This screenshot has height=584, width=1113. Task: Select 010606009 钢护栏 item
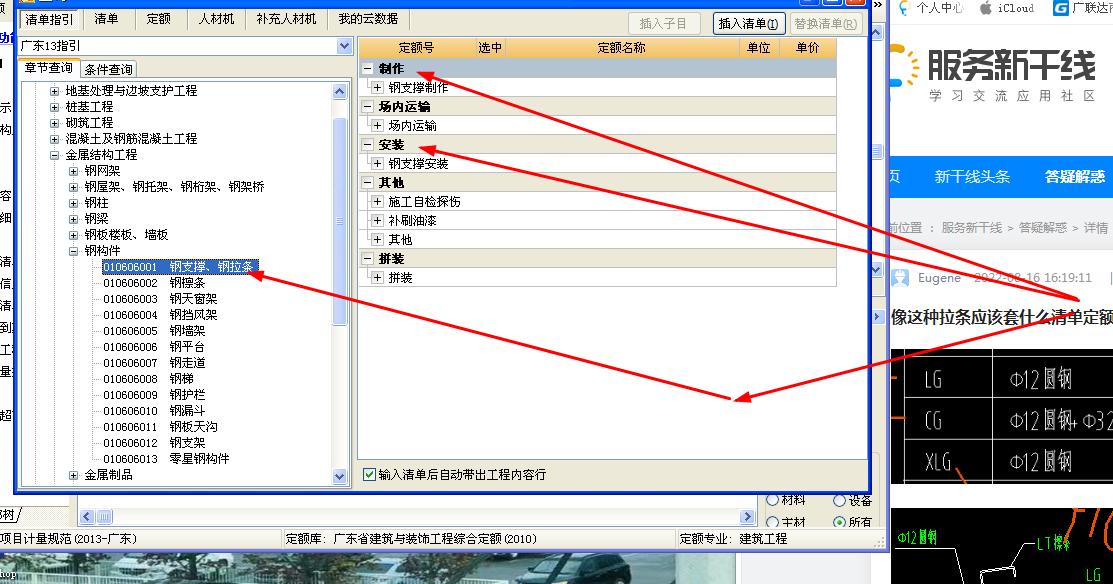point(154,395)
